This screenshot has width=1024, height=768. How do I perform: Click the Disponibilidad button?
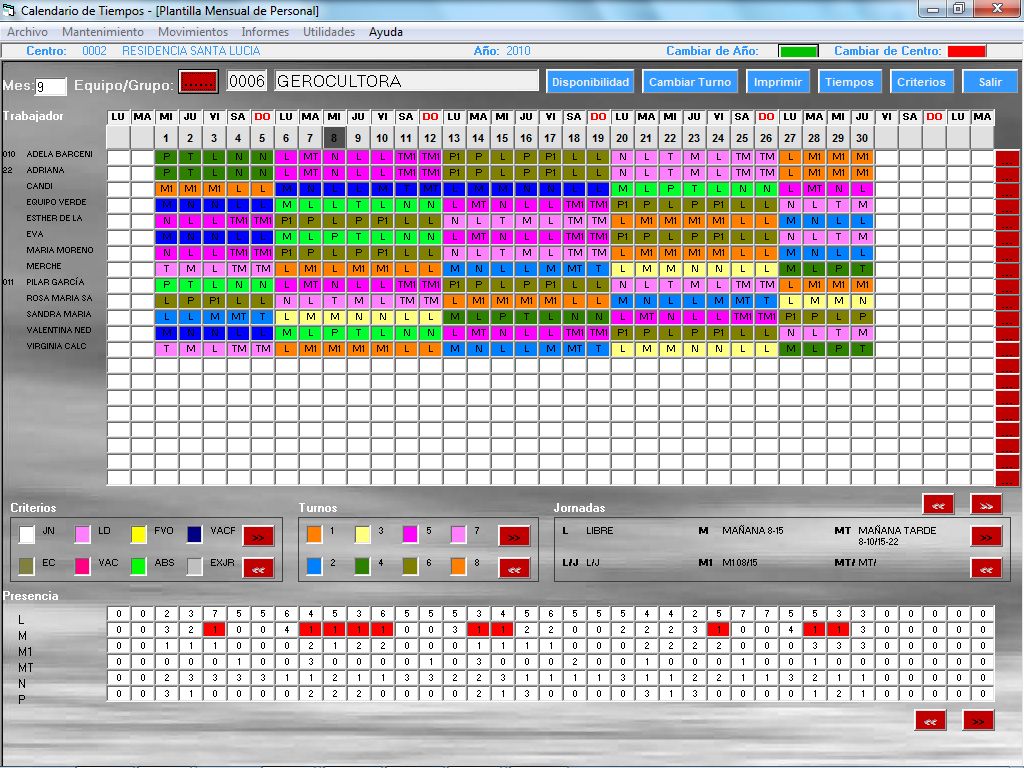coord(591,82)
